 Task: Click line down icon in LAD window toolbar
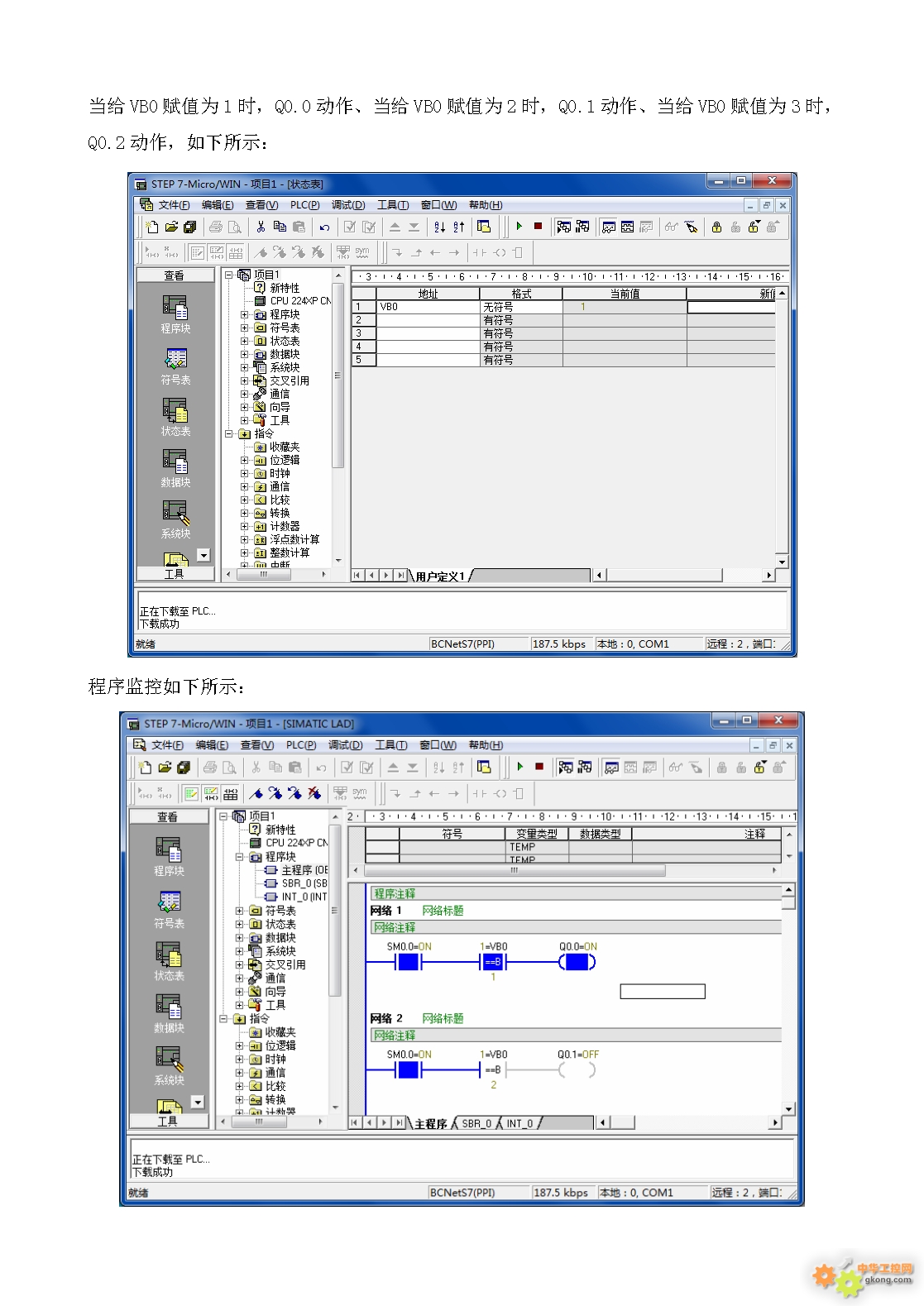coord(395,793)
